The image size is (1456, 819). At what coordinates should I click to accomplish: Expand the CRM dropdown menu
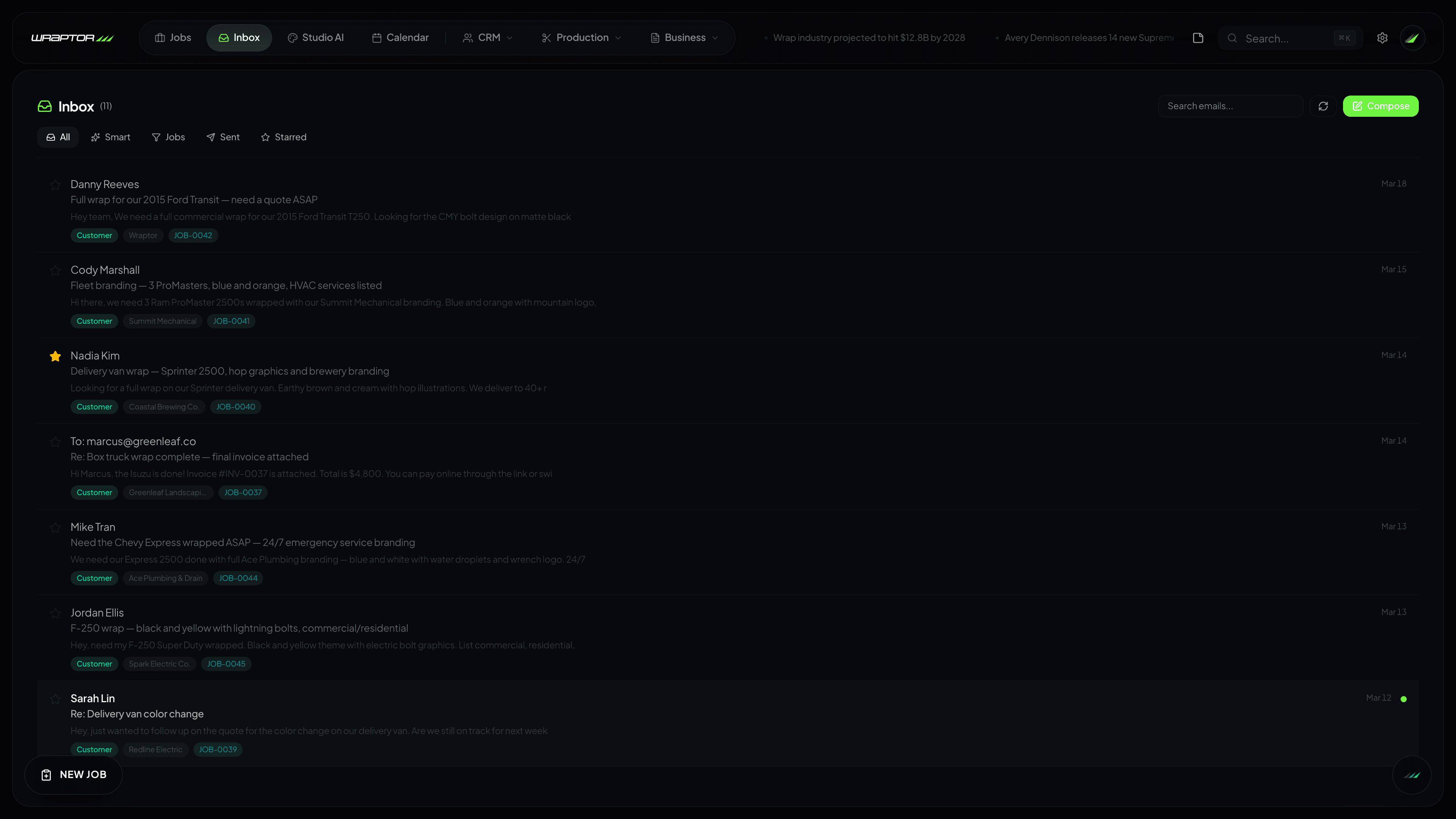(x=487, y=37)
